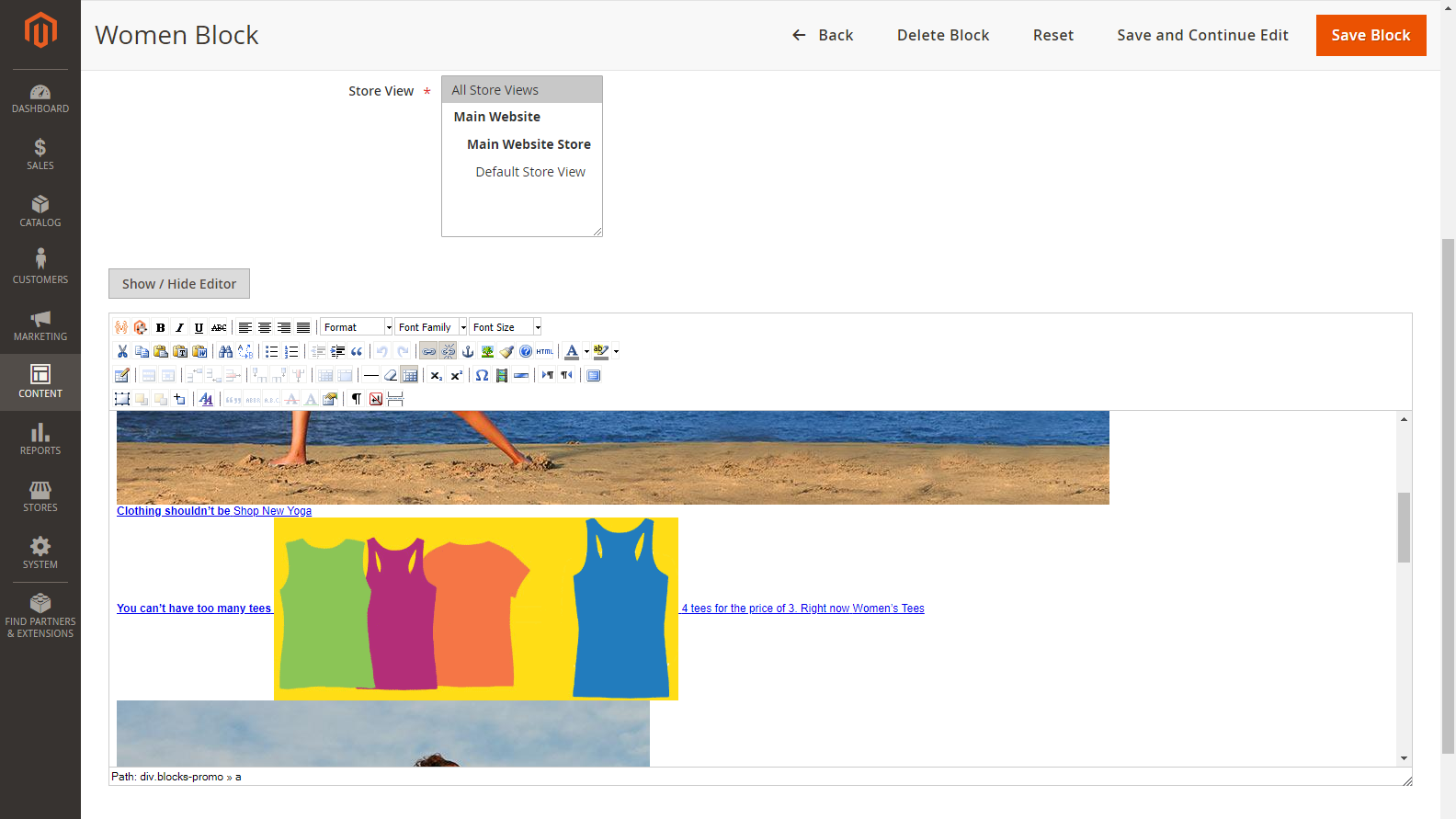1456x819 pixels.
Task: Toggle italic formatting
Action: (x=179, y=327)
